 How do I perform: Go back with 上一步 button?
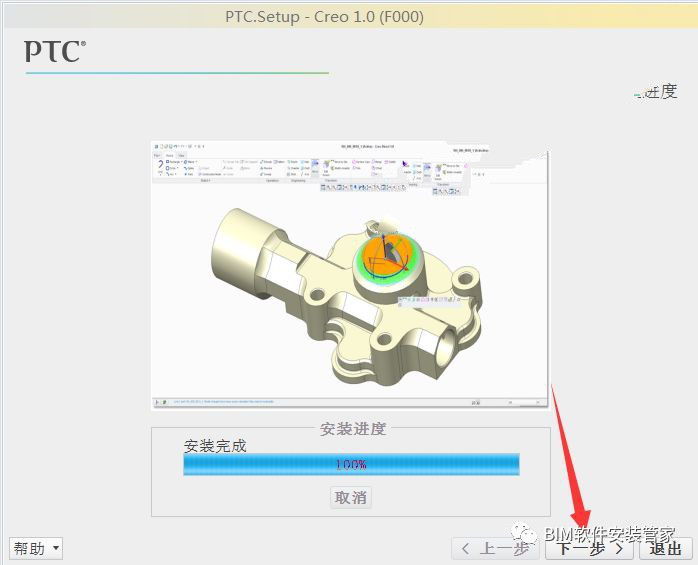(x=496, y=548)
